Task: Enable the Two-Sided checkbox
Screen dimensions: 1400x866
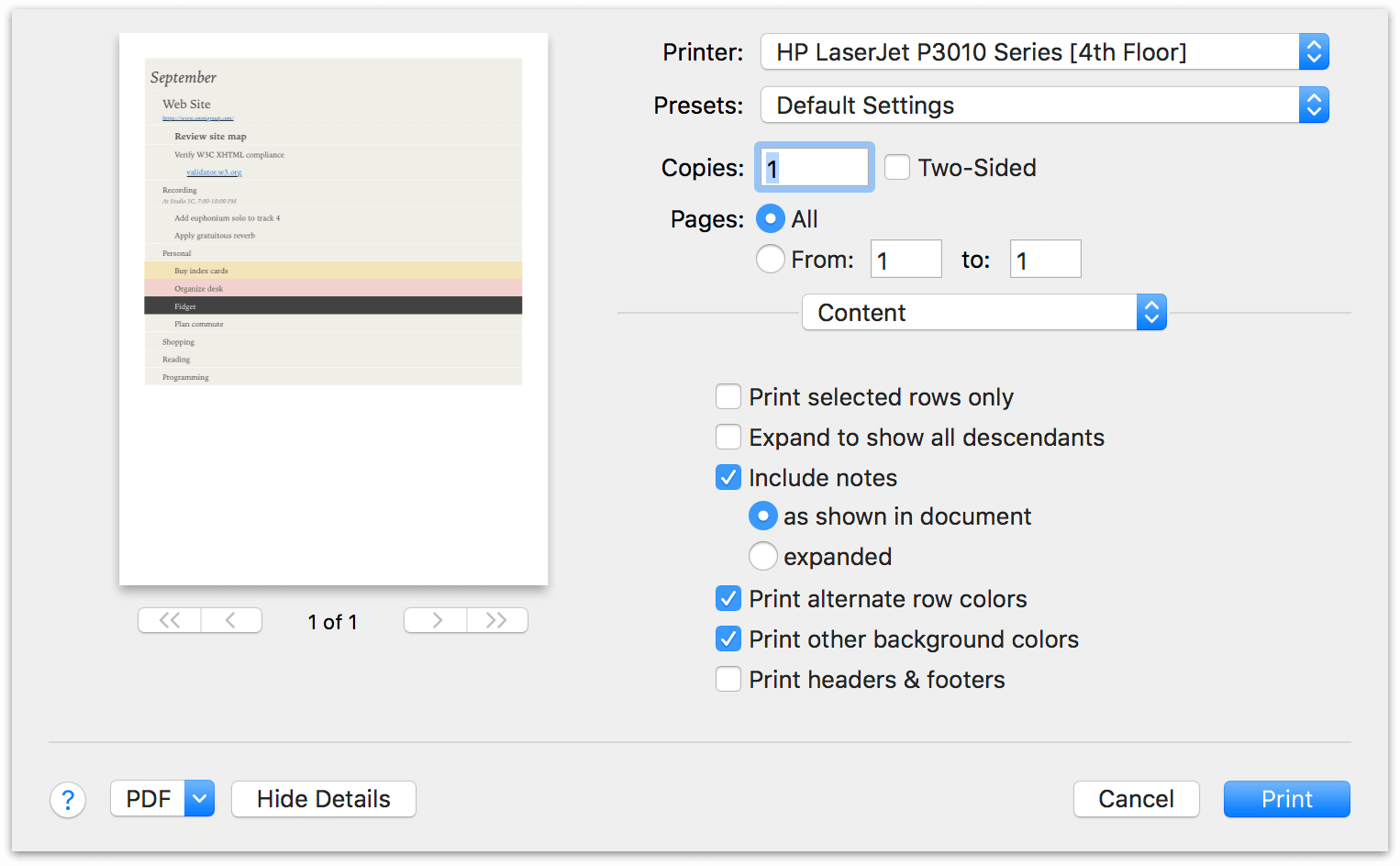Action: click(x=897, y=167)
